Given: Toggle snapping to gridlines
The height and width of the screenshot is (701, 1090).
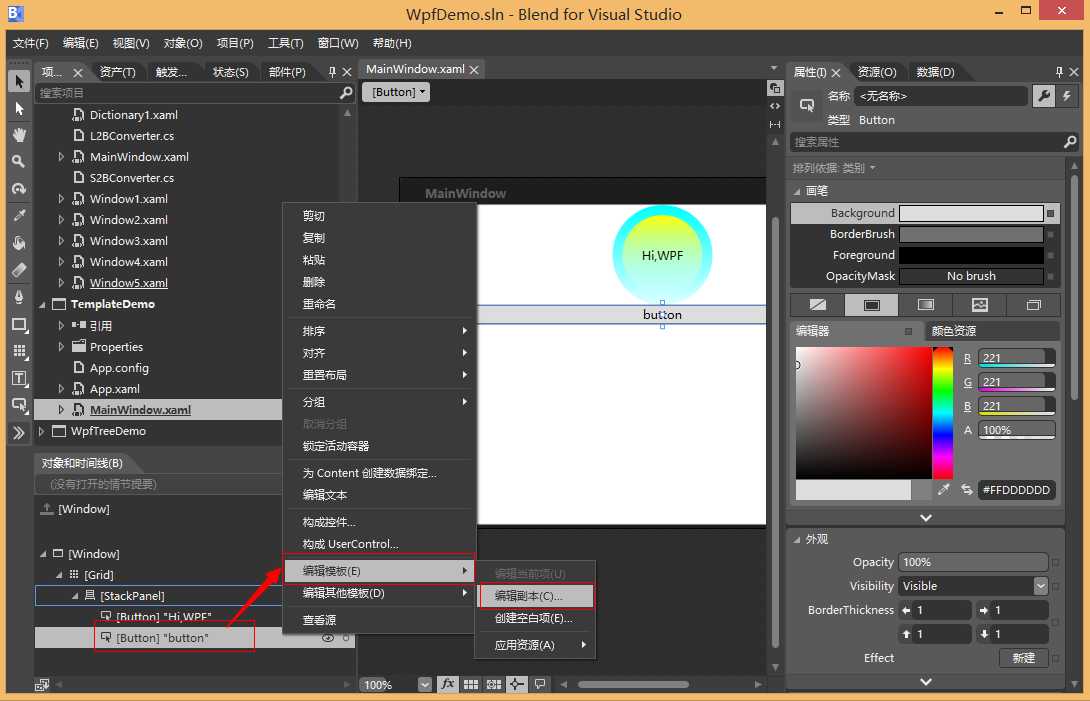Looking at the screenshot, I should coord(494,684).
